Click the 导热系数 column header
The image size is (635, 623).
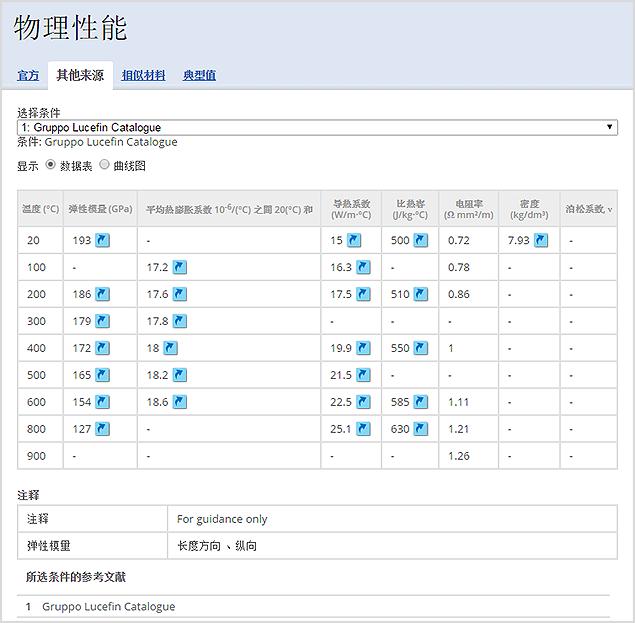pos(351,209)
